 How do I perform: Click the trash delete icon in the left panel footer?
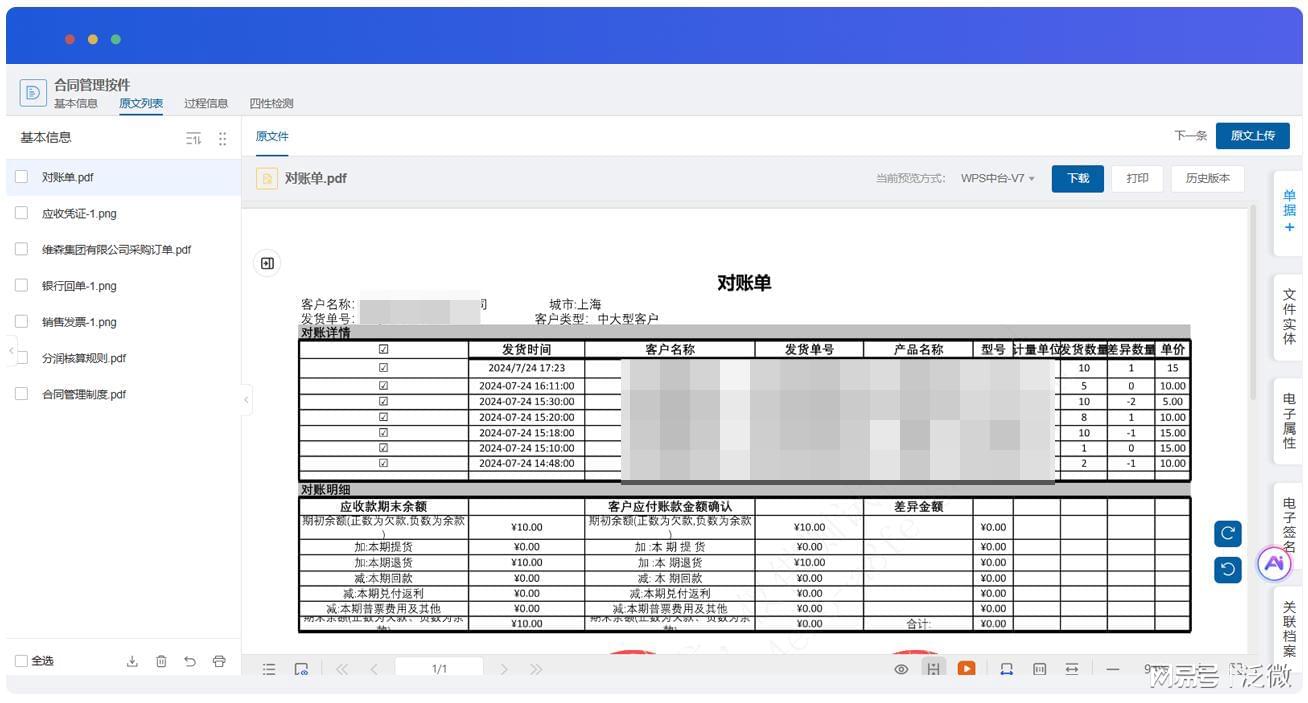point(161,661)
